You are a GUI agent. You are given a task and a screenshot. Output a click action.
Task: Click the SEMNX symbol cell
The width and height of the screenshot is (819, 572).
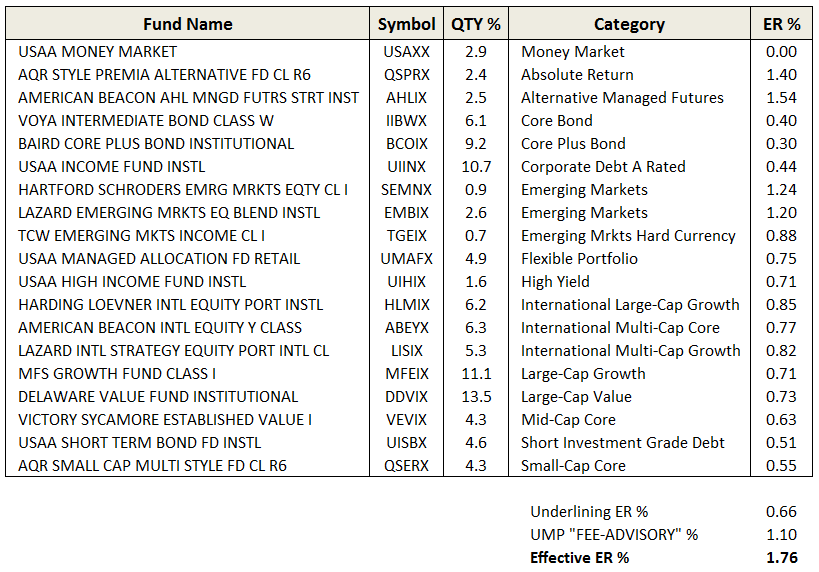pos(406,190)
